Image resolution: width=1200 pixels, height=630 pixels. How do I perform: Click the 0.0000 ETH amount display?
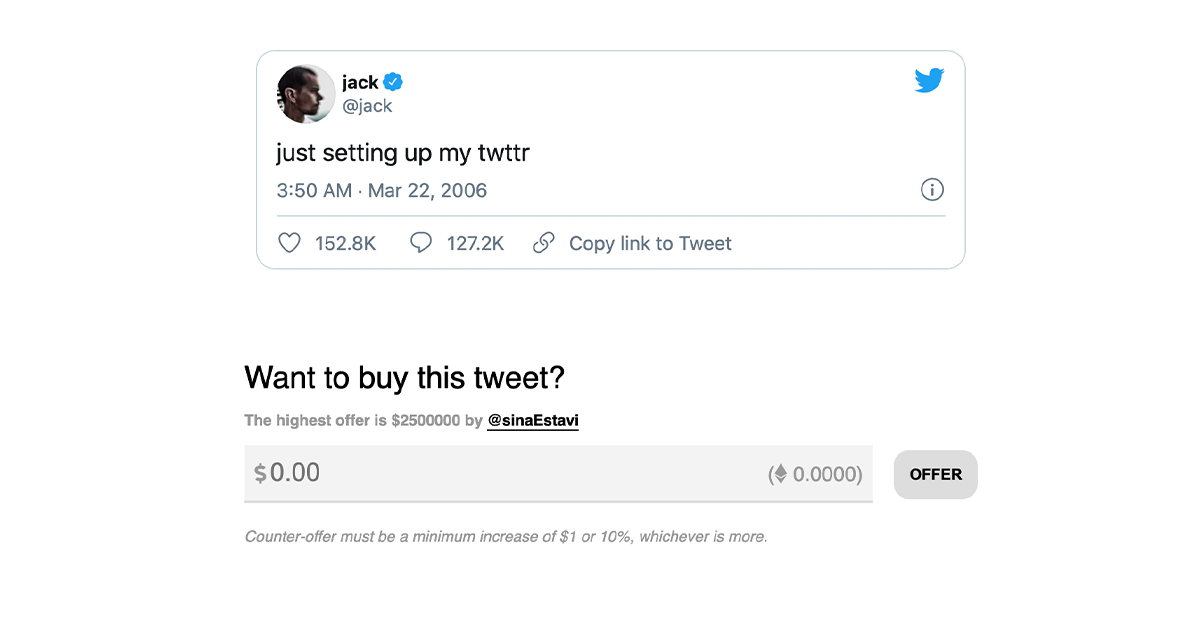tap(825, 474)
